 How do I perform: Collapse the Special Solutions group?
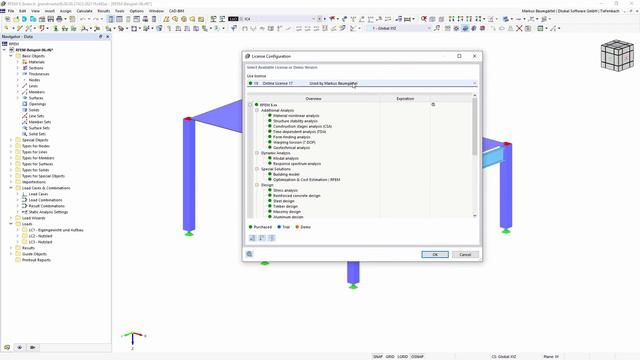point(257,169)
